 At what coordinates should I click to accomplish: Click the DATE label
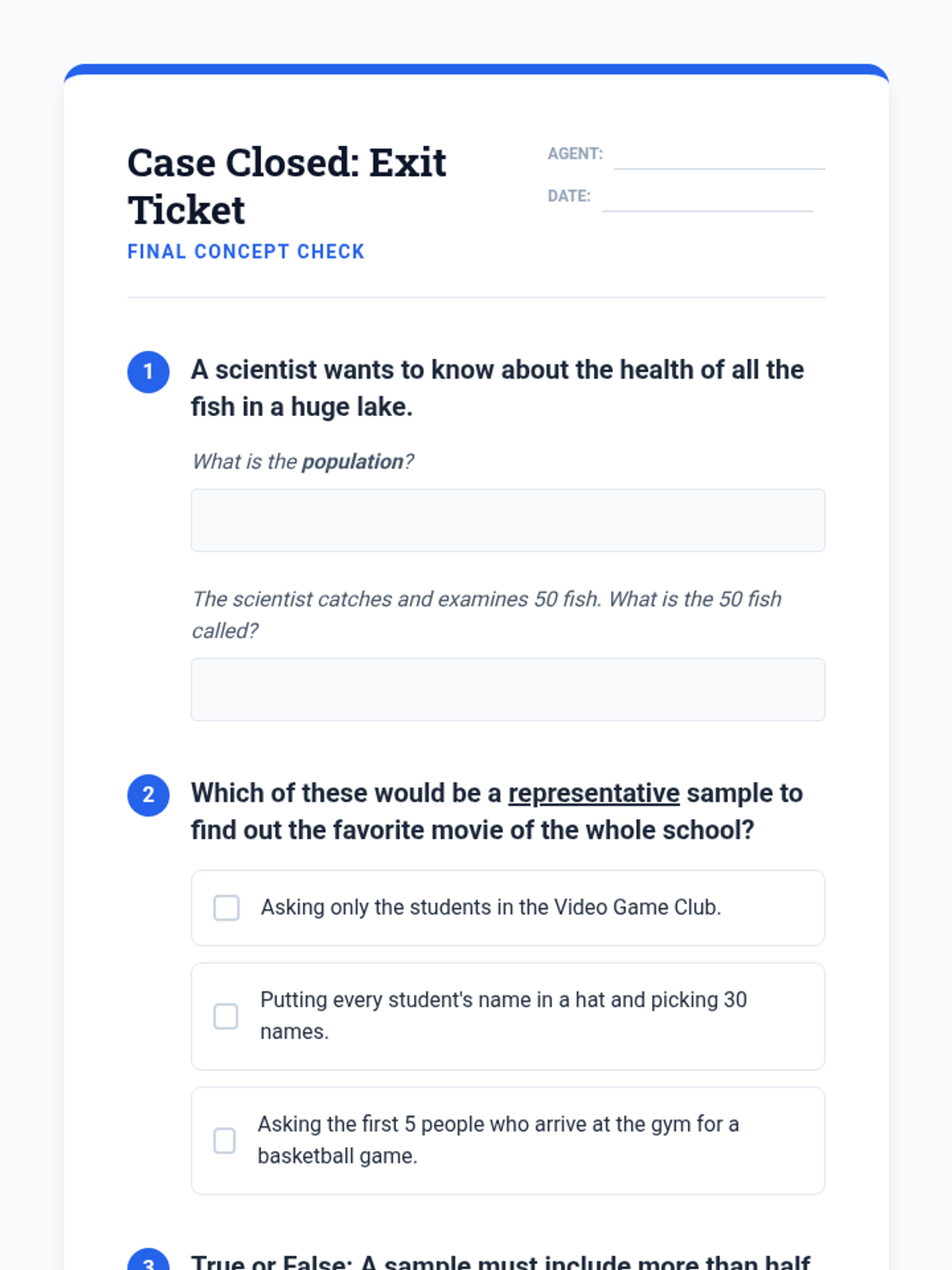click(569, 196)
